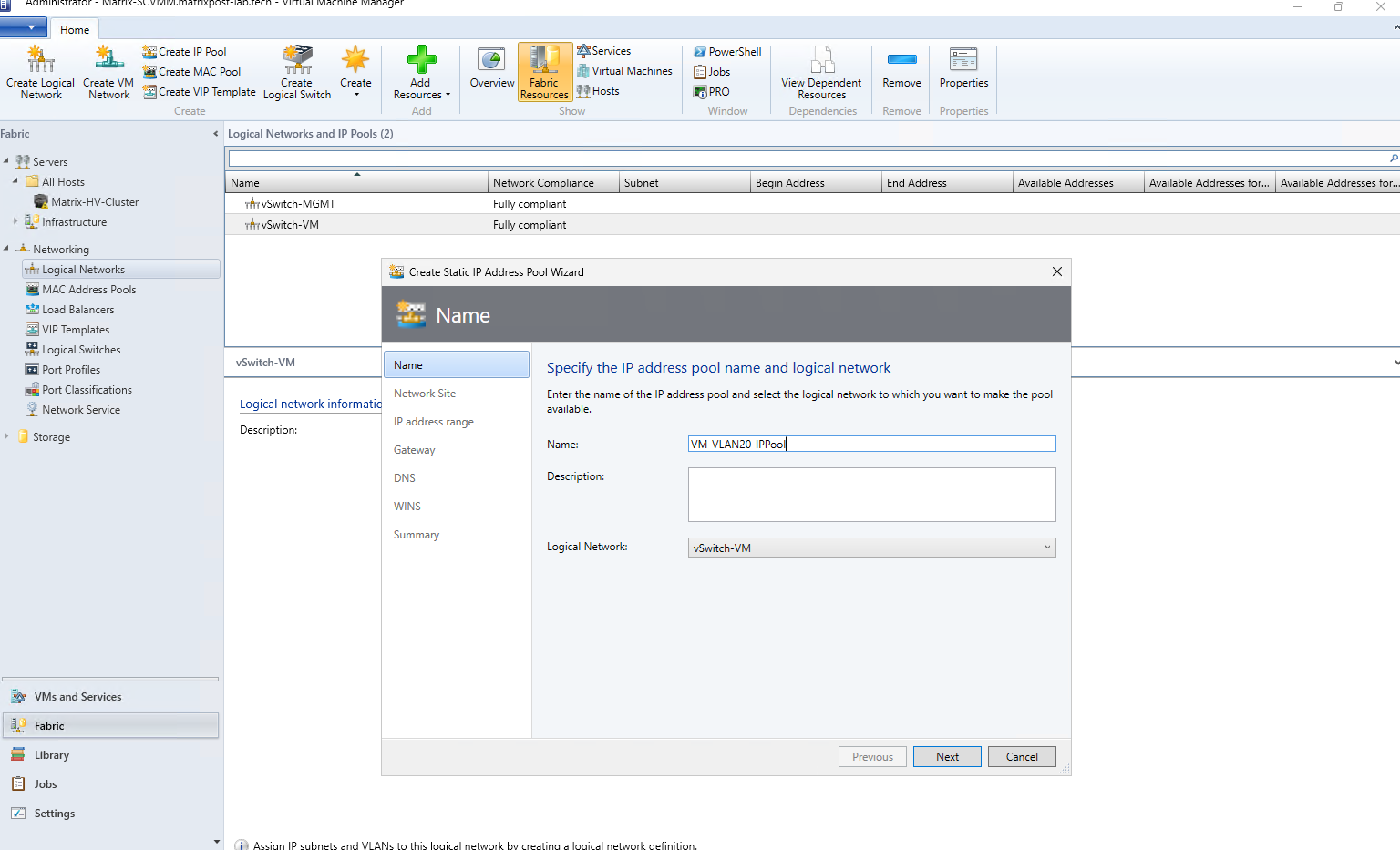The image size is (1400, 850).
Task: Select Port Profiles tree item
Action: pos(63,370)
